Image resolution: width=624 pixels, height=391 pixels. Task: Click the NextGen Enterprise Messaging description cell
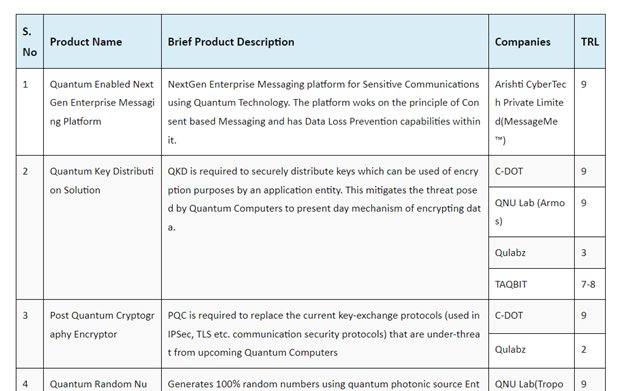[325, 112]
